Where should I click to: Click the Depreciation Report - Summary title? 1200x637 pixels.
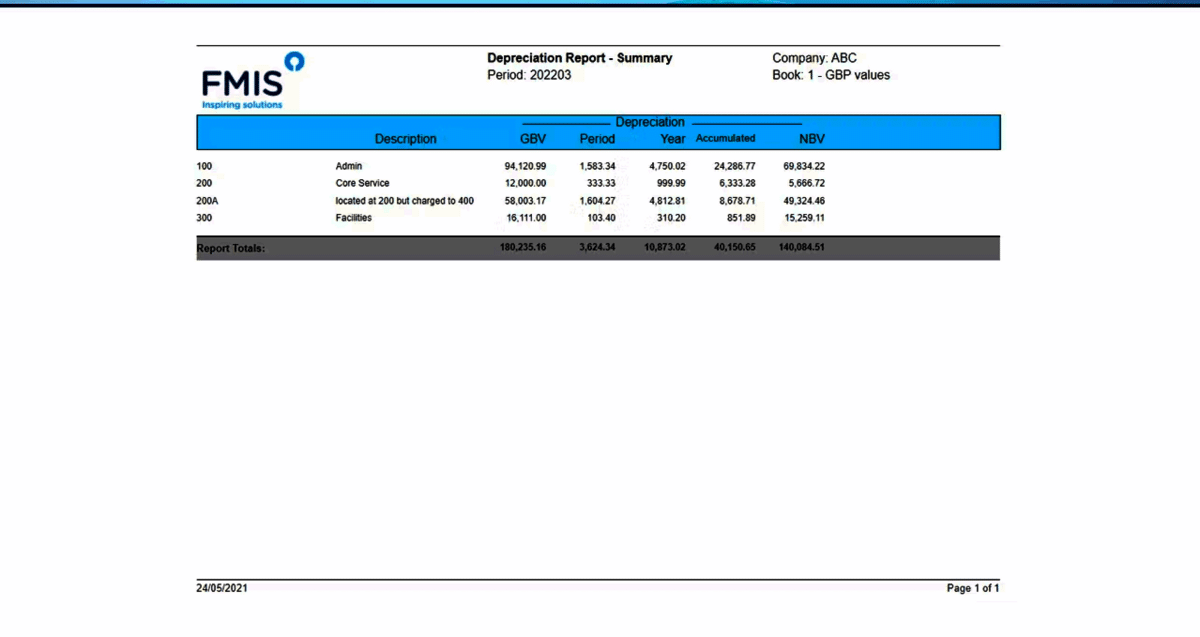pyautogui.click(x=579, y=58)
